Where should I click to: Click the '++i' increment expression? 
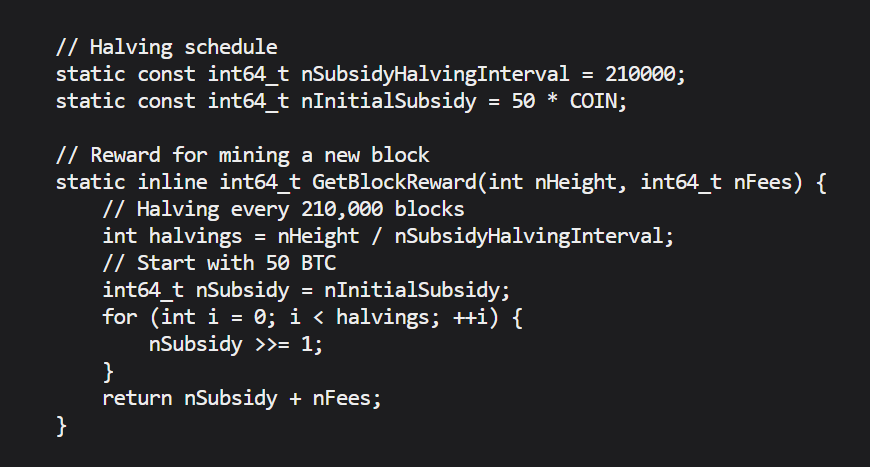coord(471,317)
